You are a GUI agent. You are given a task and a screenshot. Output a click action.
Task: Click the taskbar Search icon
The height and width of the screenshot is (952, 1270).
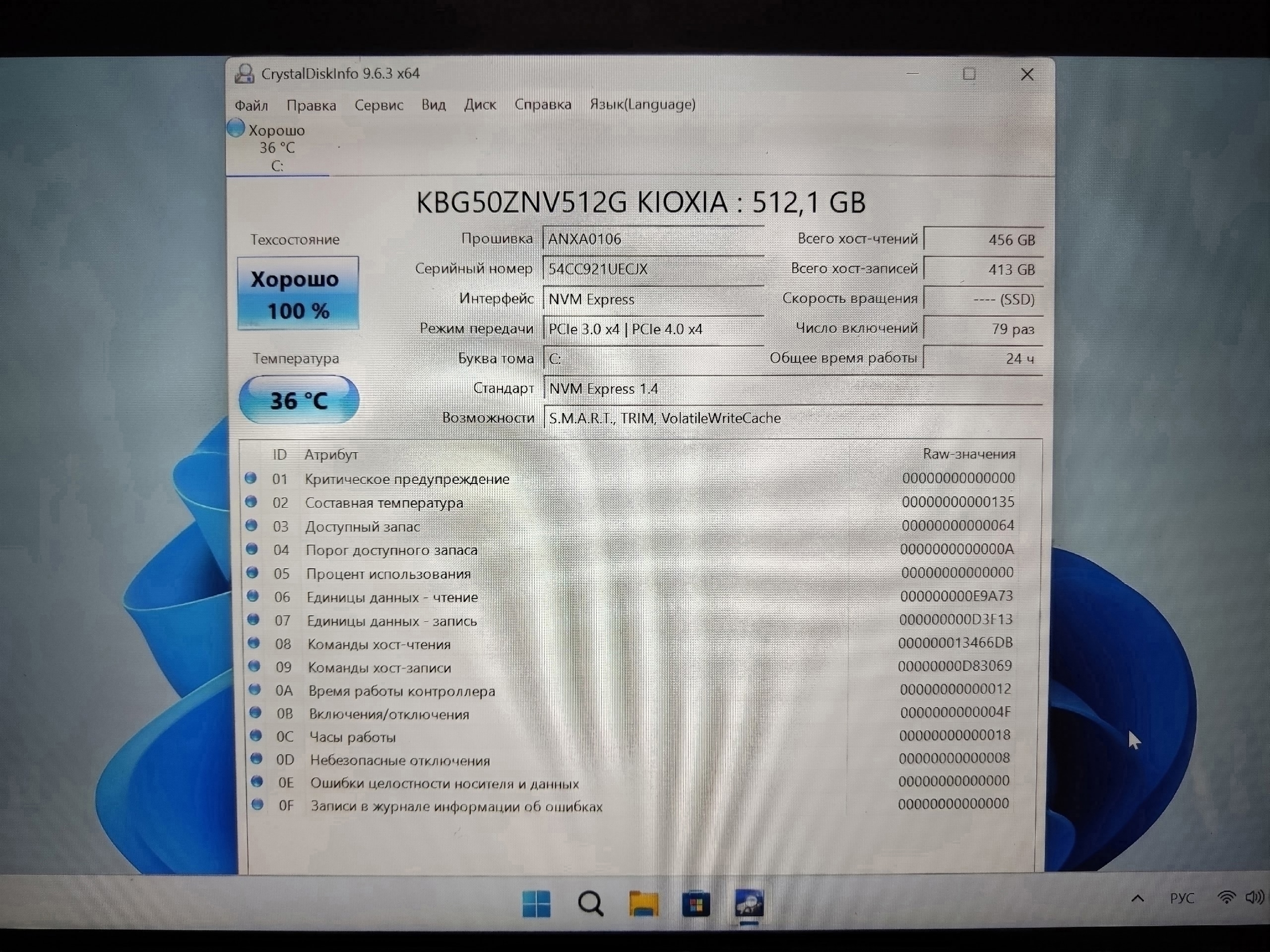click(x=591, y=904)
